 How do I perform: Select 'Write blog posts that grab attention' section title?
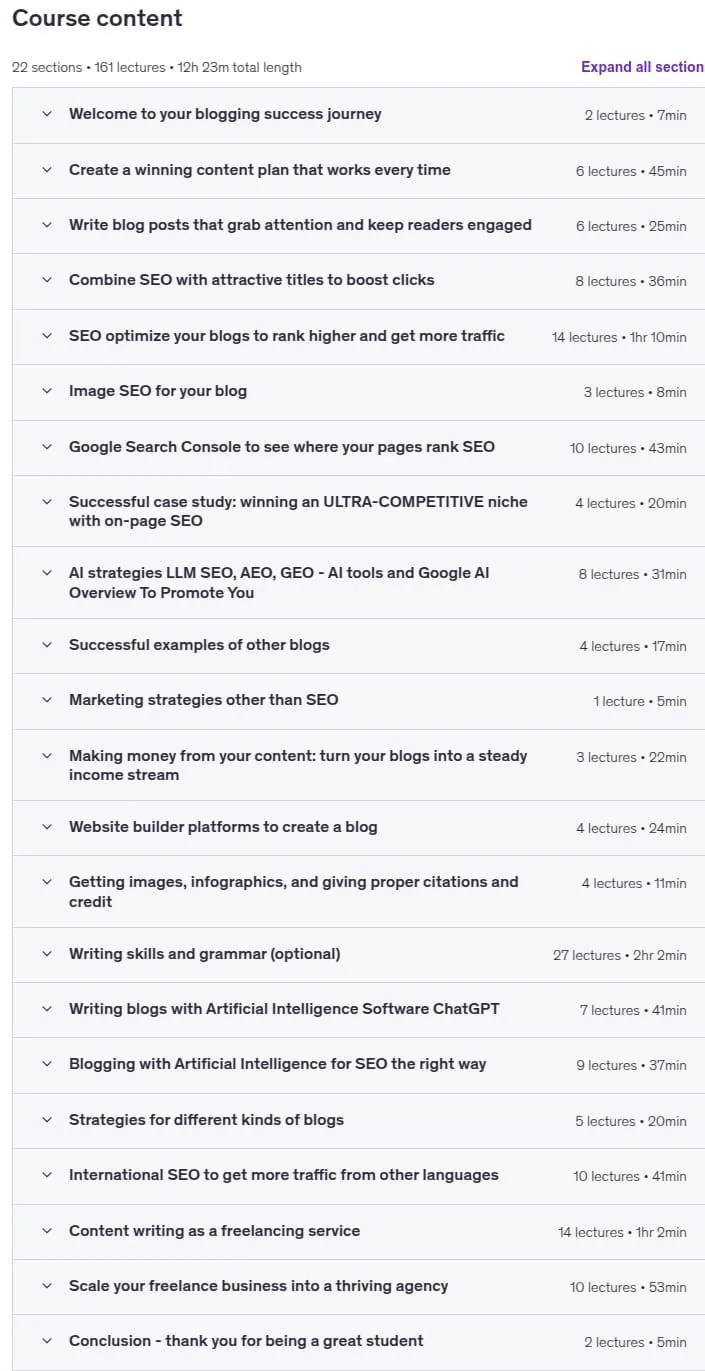point(300,225)
